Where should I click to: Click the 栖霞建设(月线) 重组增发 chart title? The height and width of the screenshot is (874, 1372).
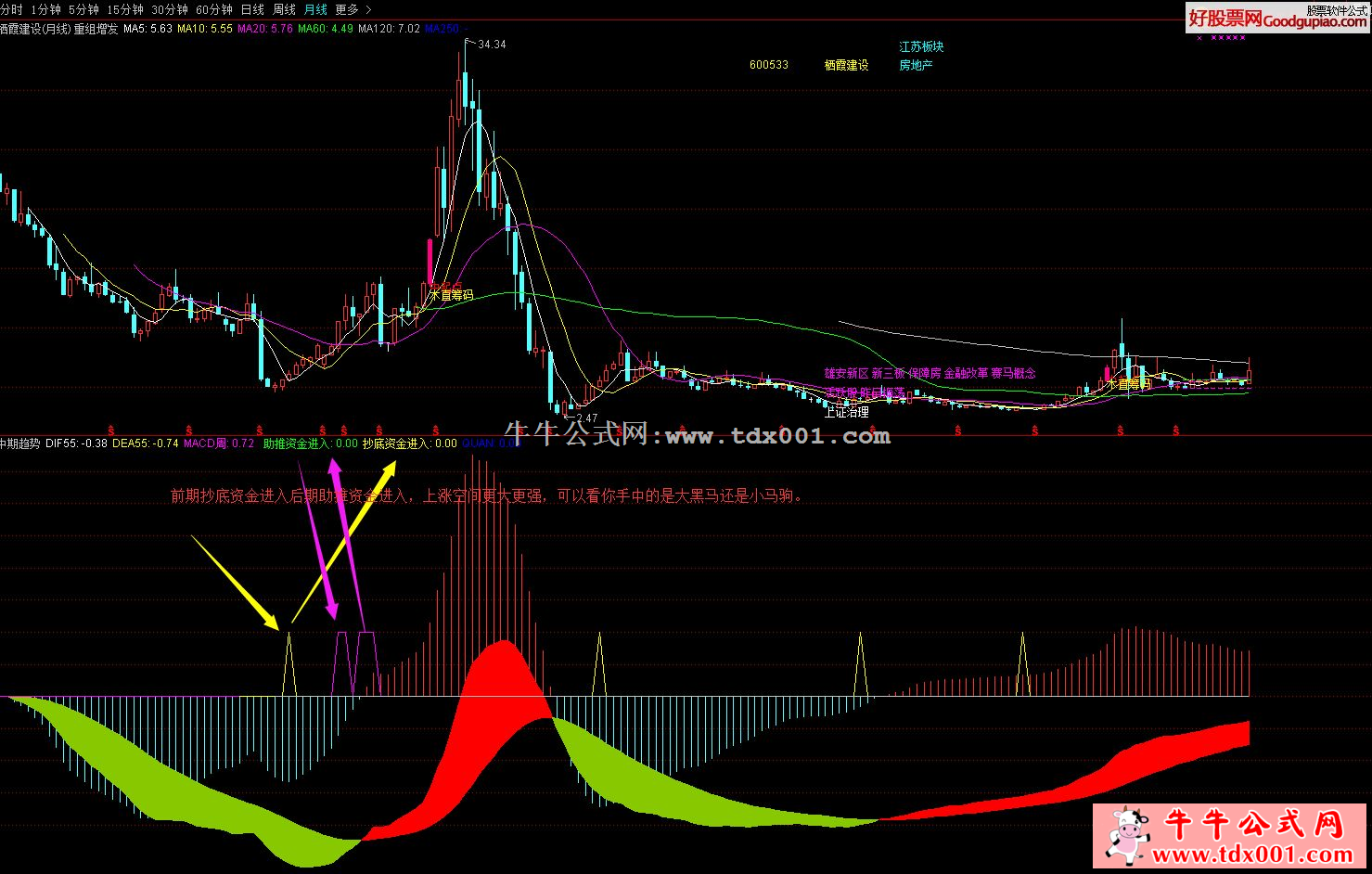click(x=59, y=29)
